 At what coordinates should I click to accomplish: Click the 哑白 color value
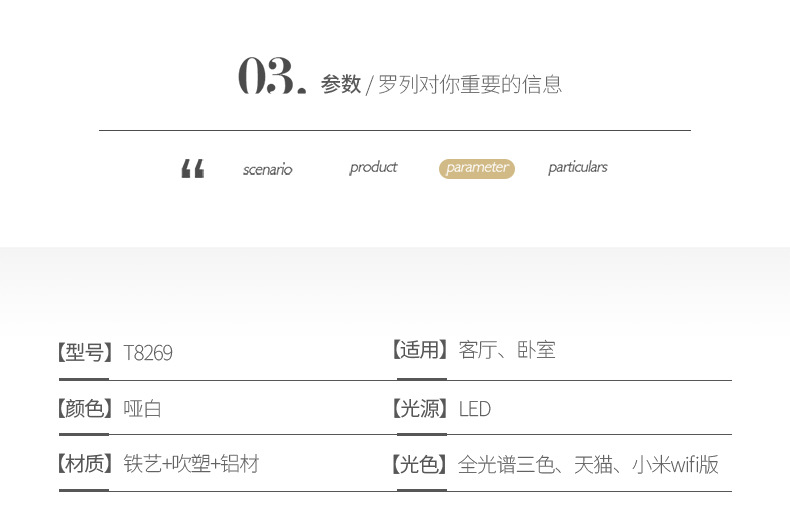point(143,409)
